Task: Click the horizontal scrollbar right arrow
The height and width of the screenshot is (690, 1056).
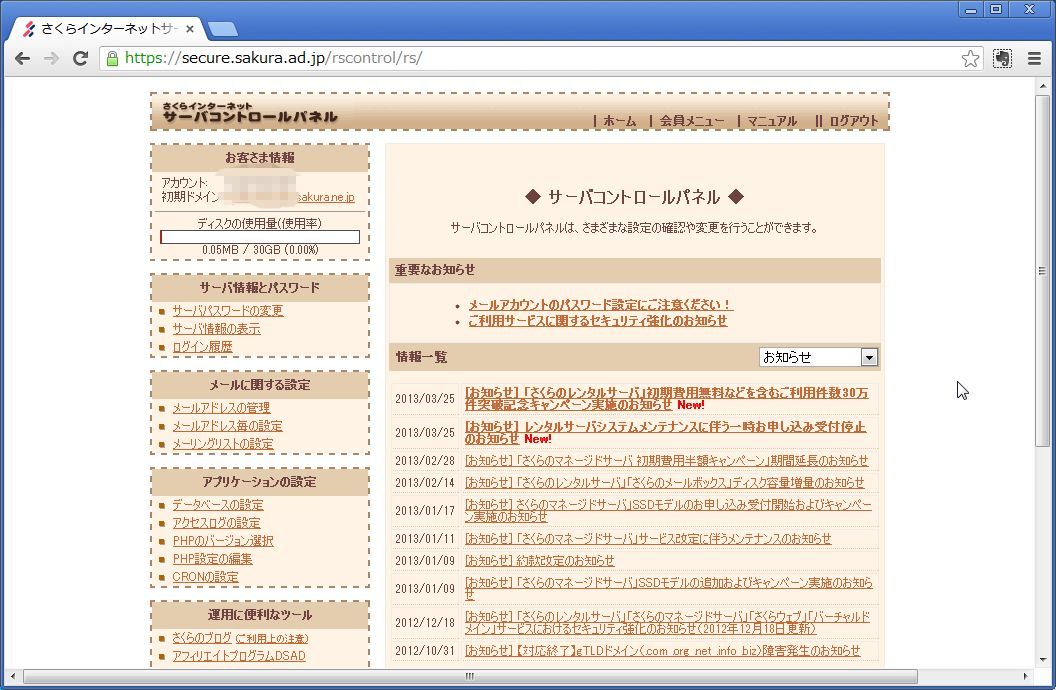Action: pos(1025,676)
